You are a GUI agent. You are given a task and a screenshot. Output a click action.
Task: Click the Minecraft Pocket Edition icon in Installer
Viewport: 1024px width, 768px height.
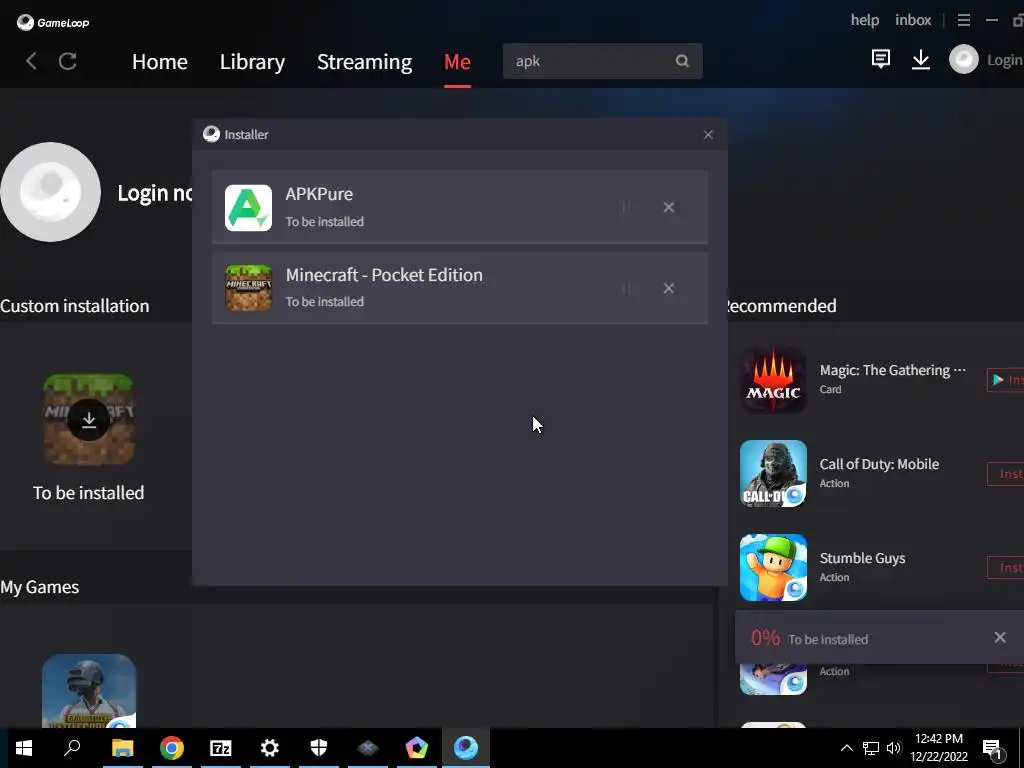pyautogui.click(x=248, y=288)
